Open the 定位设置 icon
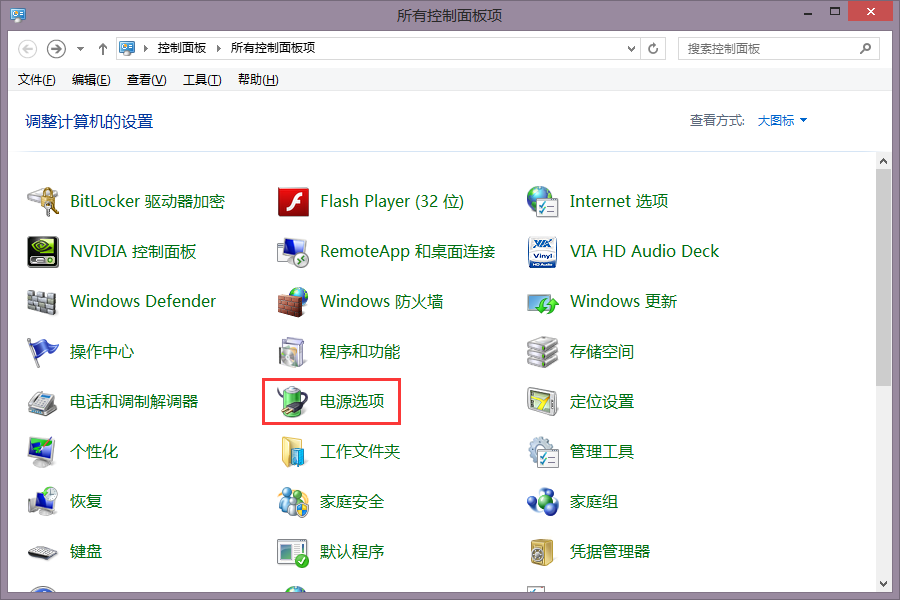 [x=543, y=401]
